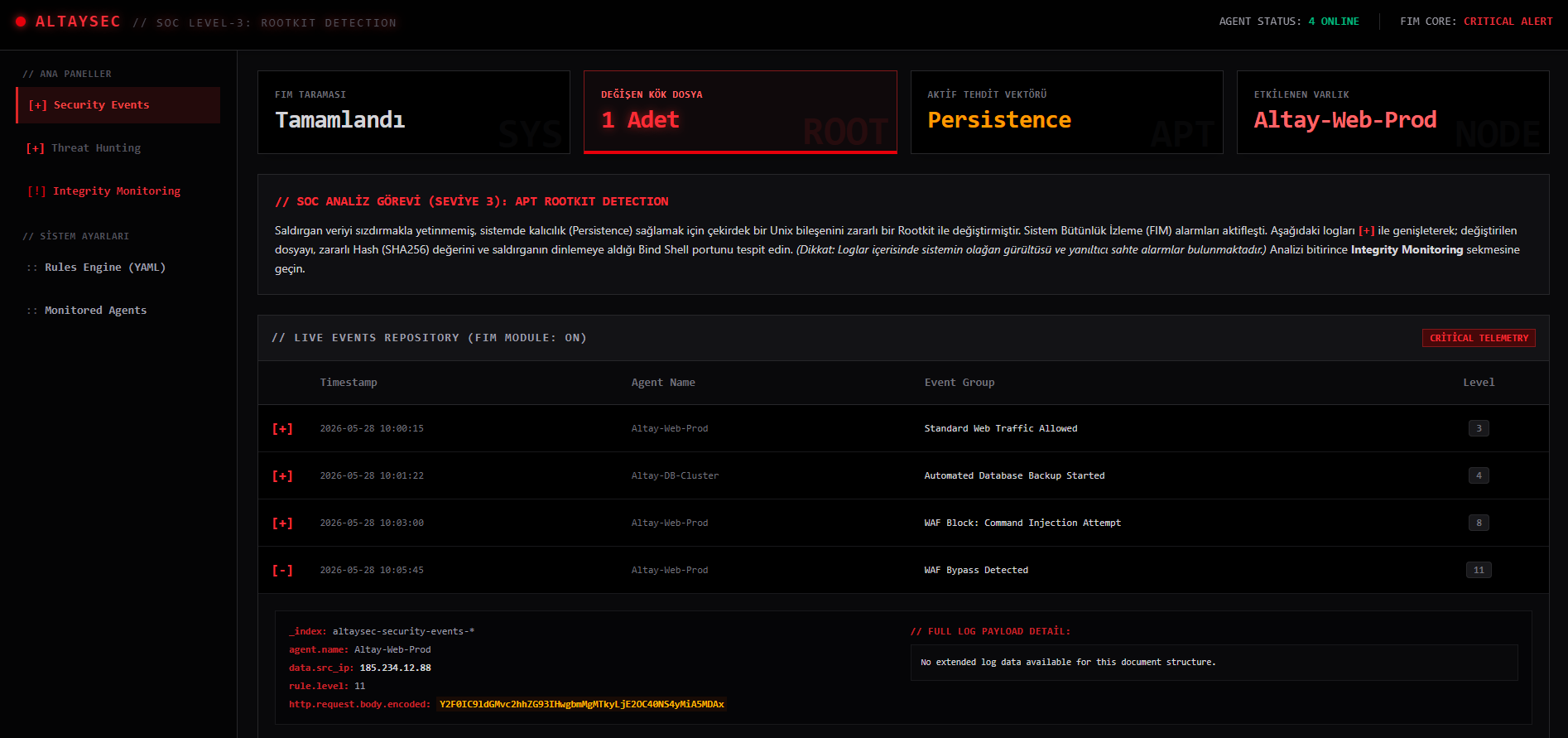Click the Altay-DB-Cluster agent name
Screen dimensions: 1568x738
[675, 475]
